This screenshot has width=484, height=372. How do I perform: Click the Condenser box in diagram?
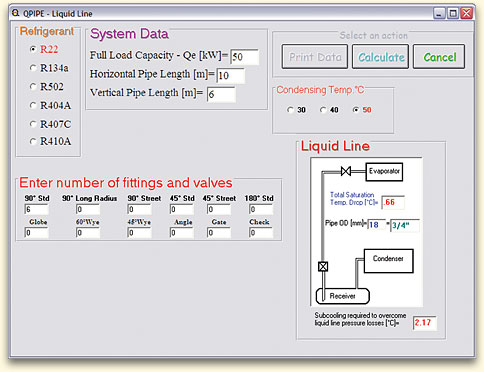coord(388,261)
